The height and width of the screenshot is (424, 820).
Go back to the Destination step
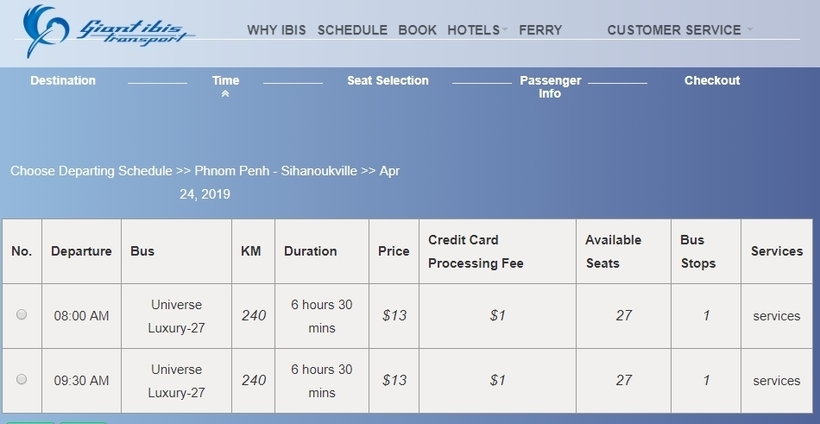tap(63, 81)
